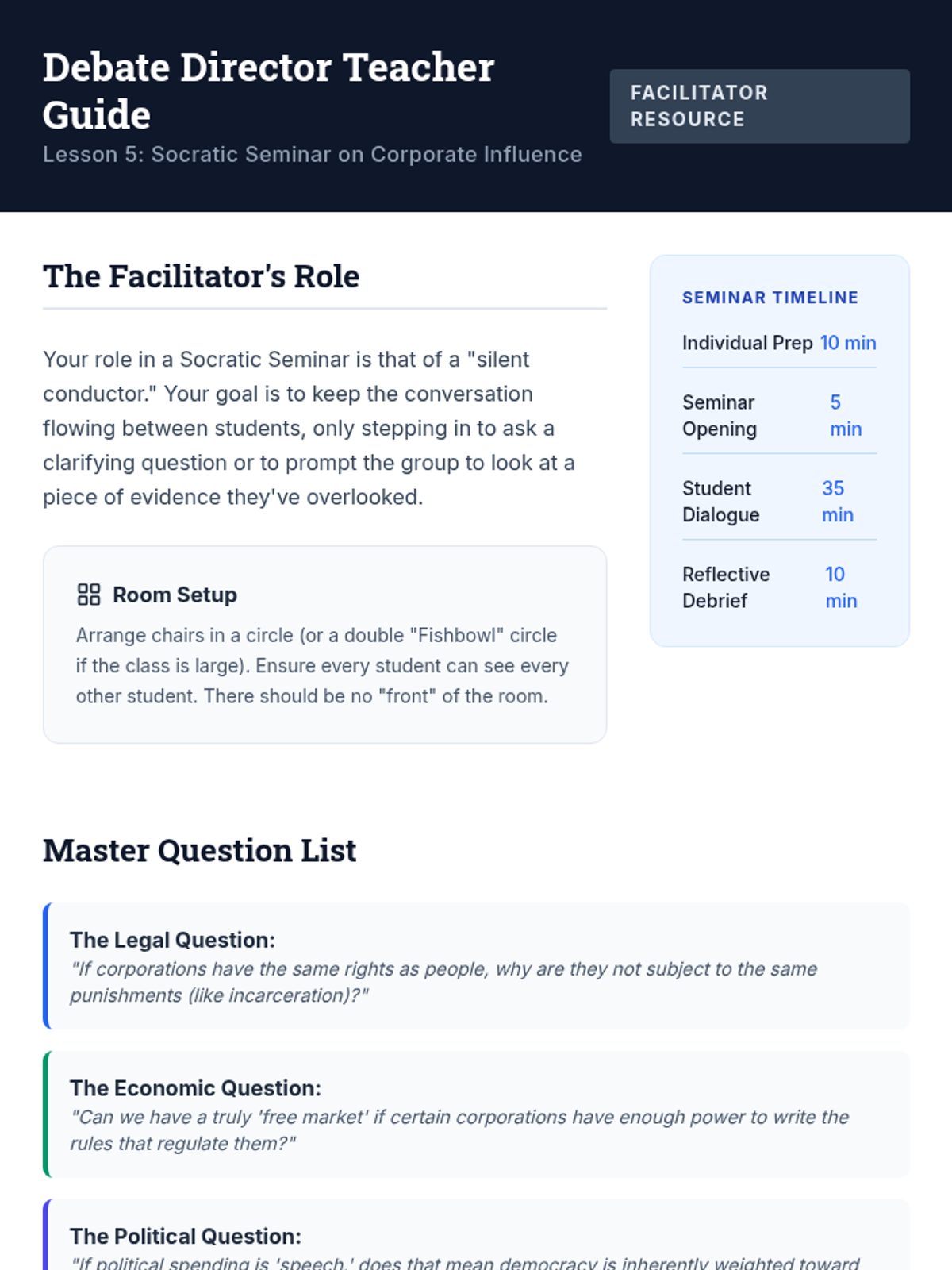The height and width of the screenshot is (1270, 952).
Task: Click the 10 min Individual Prep duration
Action: coord(847,343)
